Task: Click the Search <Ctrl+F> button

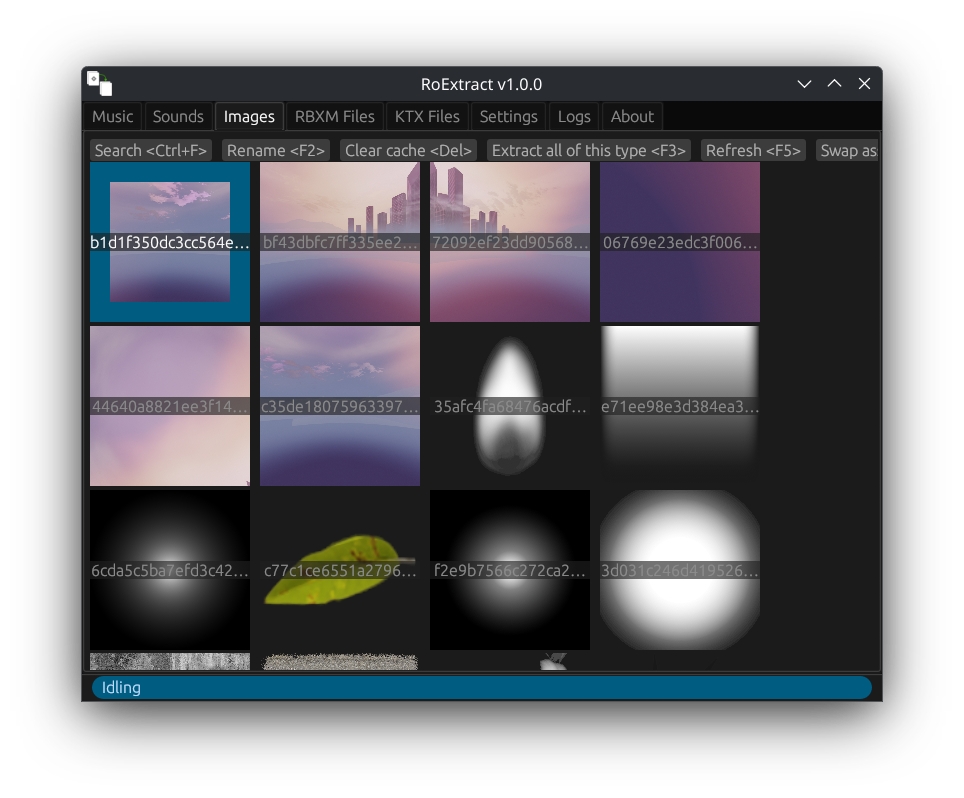Action: point(151,150)
